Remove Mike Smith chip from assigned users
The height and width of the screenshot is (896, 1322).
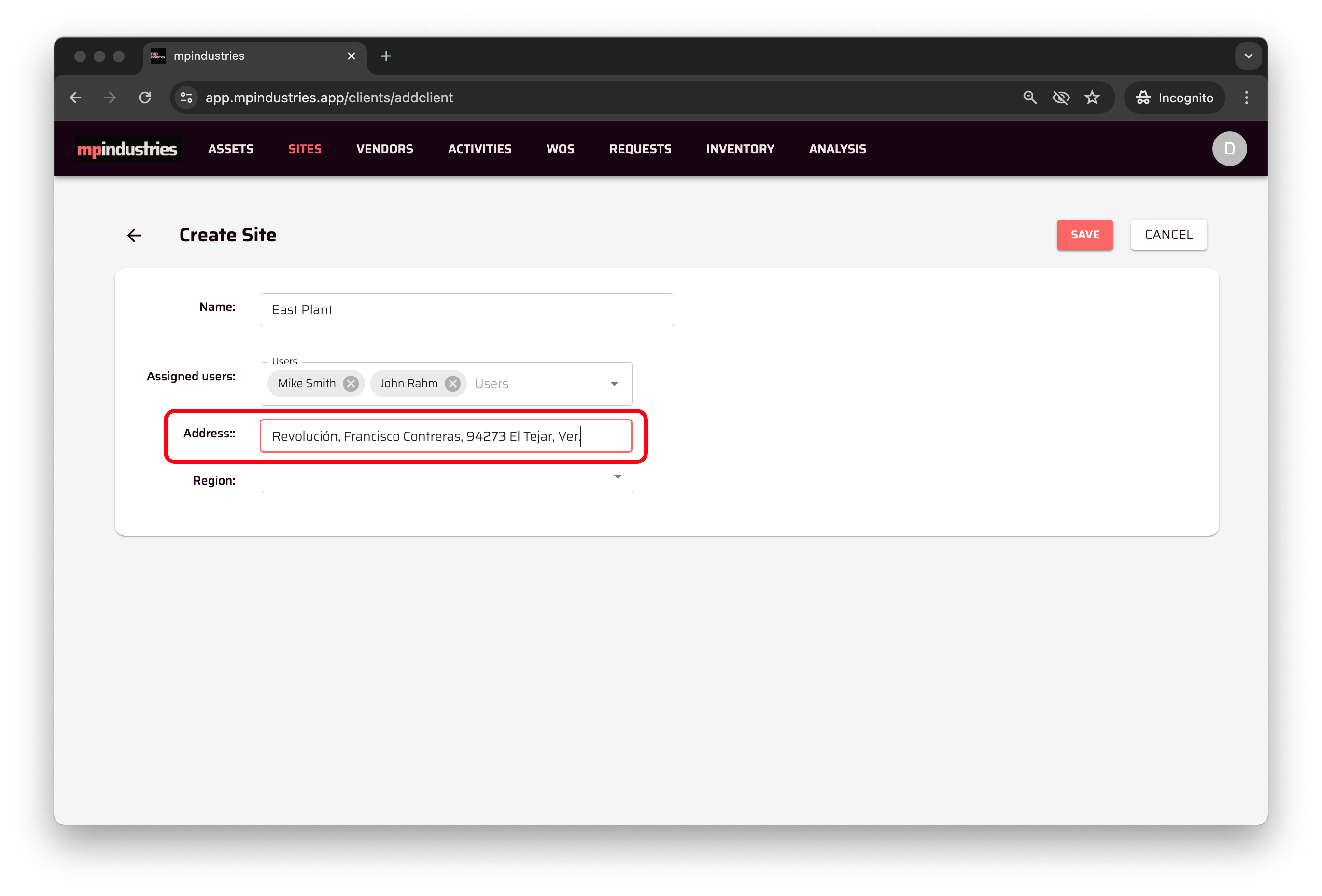(x=351, y=383)
